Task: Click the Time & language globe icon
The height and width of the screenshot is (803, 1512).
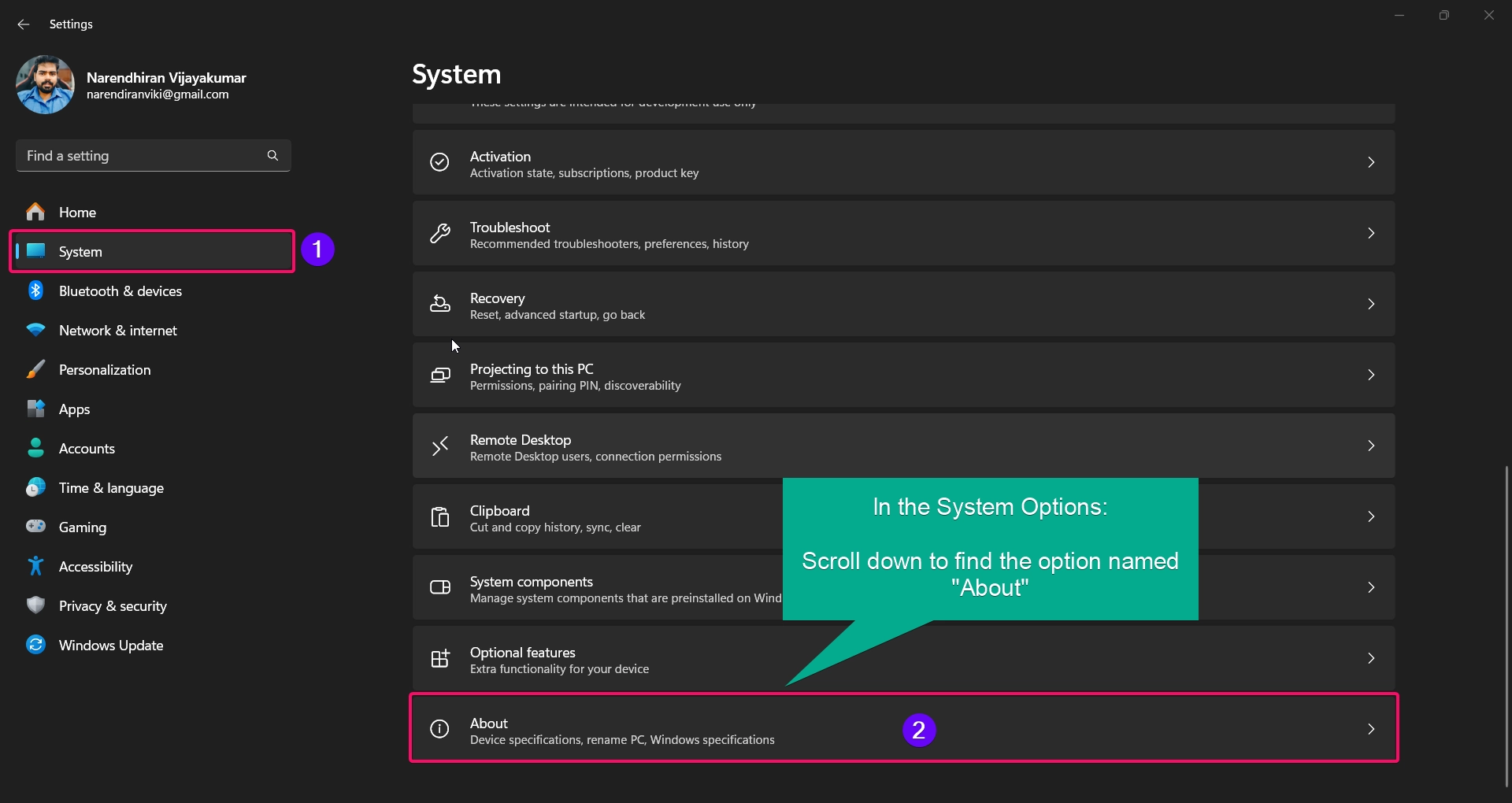Action: 35,487
